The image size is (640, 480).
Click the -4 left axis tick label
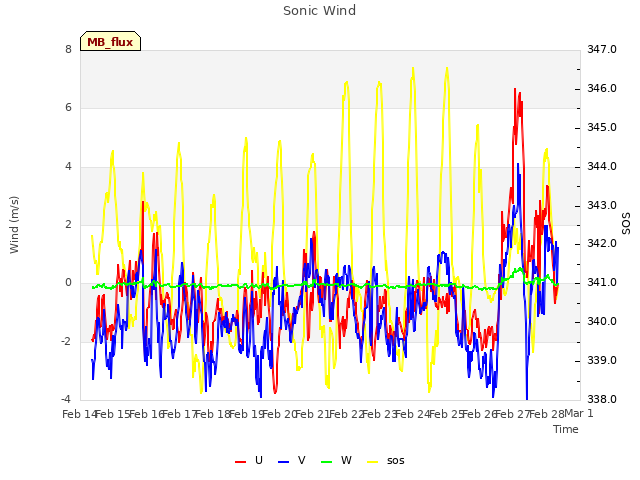(67, 400)
